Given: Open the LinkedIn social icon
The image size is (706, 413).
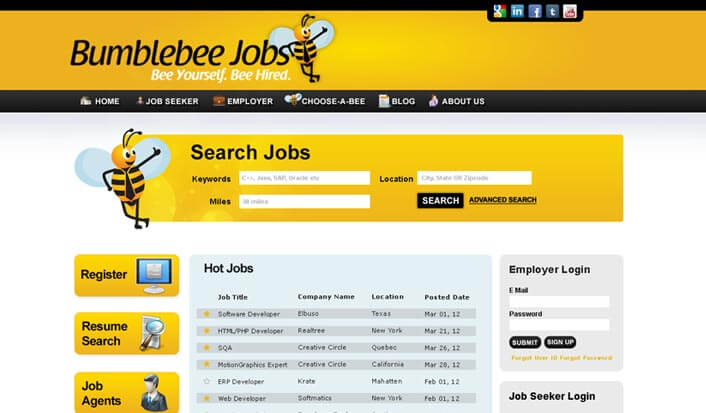Looking at the screenshot, I should click(x=517, y=11).
